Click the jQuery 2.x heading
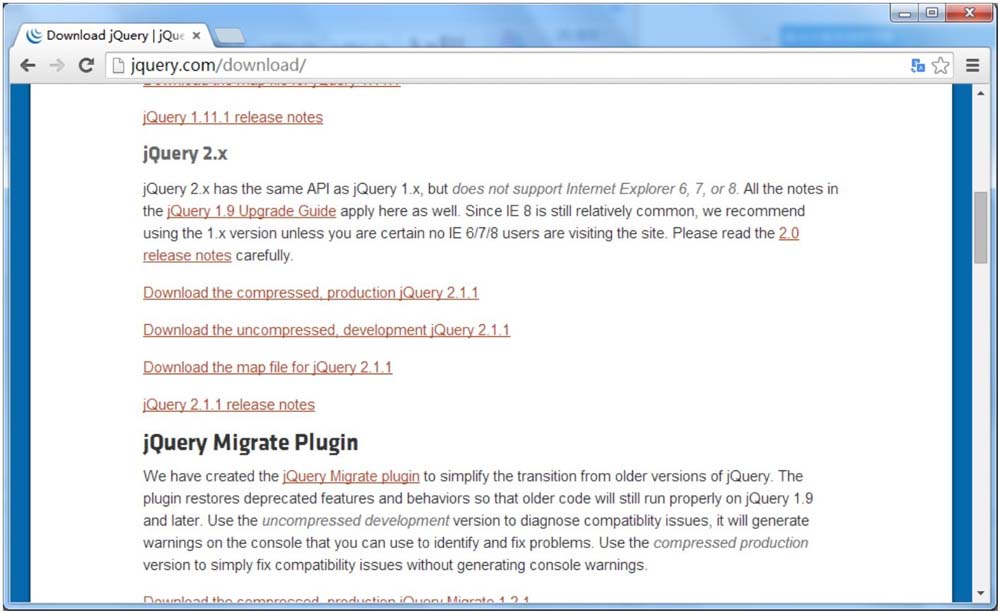 click(x=185, y=154)
